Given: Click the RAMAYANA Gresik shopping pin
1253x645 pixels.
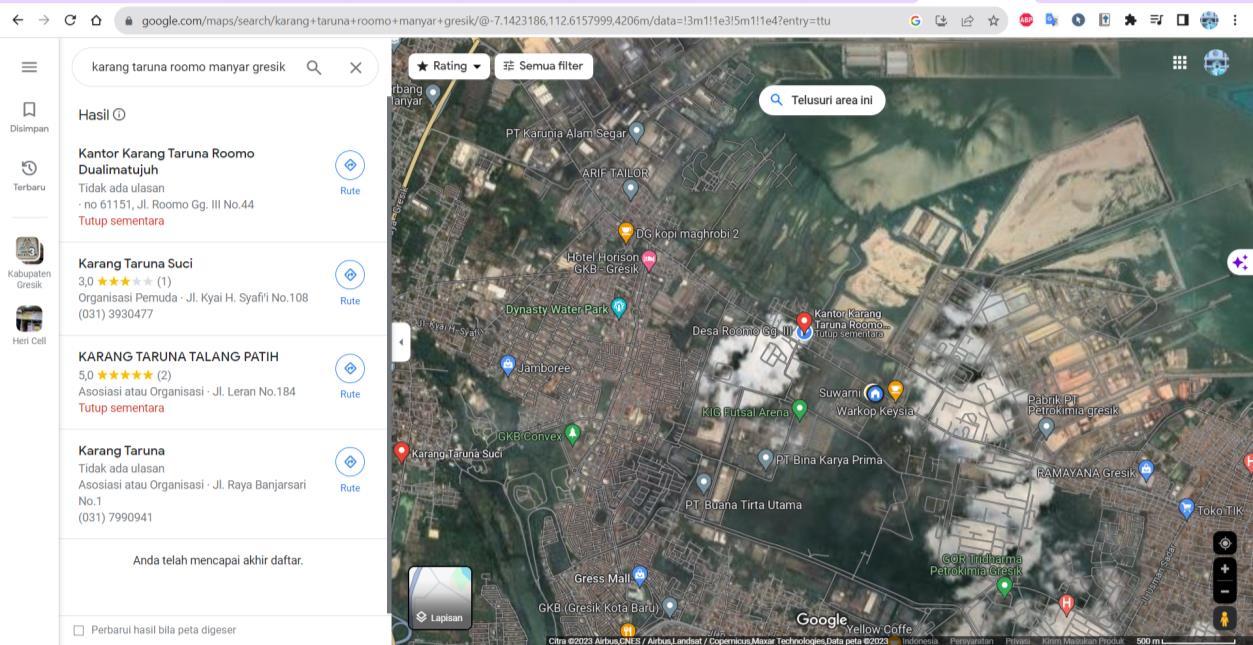Looking at the screenshot, I should [1146, 470].
